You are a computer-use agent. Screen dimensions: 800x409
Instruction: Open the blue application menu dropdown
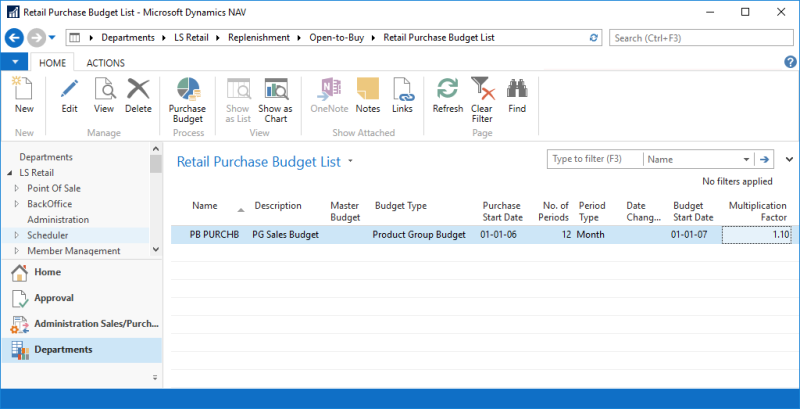[x=15, y=62]
